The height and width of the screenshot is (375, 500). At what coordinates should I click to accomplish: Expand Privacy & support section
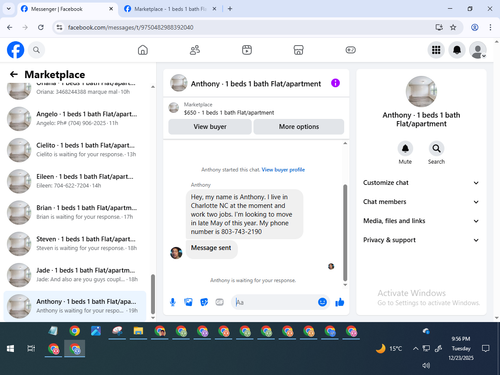coord(421,240)
